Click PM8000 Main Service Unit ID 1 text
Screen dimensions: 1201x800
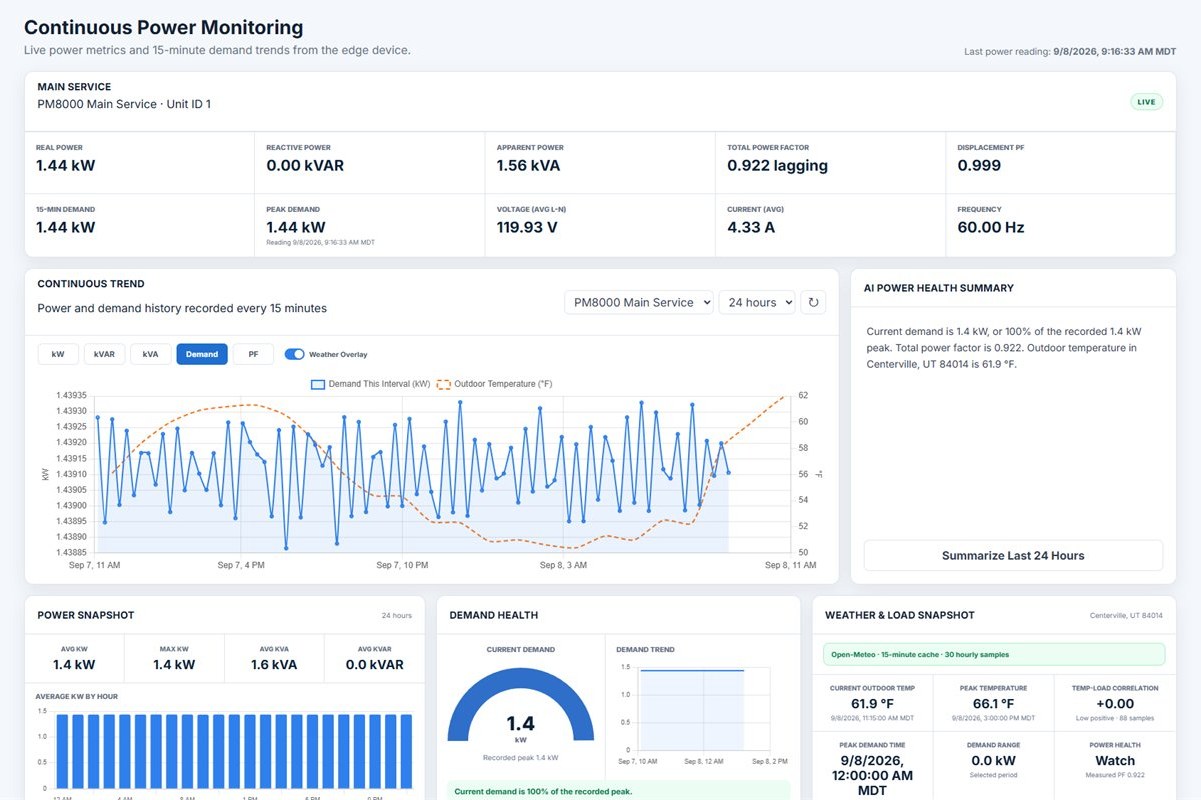click(x=124, y=104)
